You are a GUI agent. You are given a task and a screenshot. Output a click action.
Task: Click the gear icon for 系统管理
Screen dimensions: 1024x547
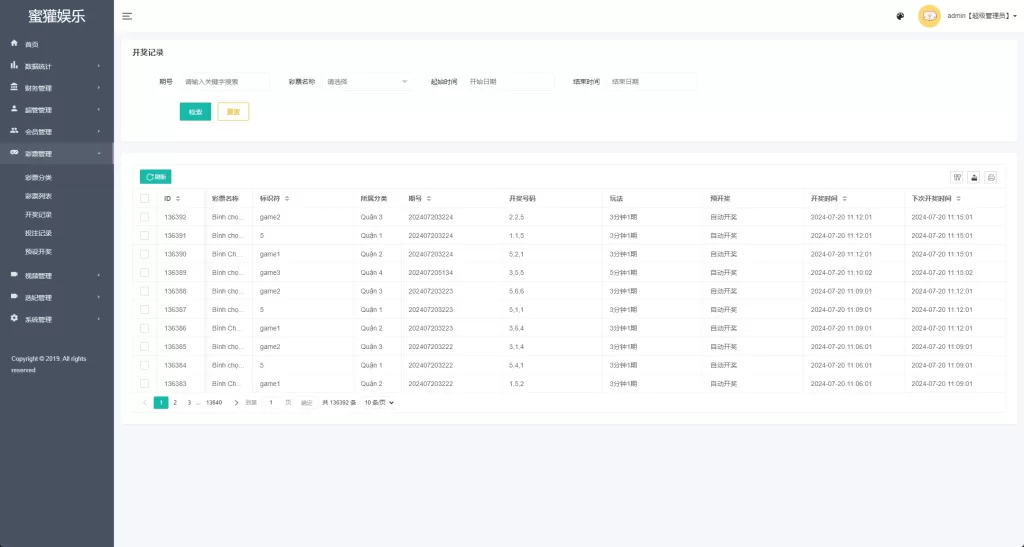tap(14, 319)
